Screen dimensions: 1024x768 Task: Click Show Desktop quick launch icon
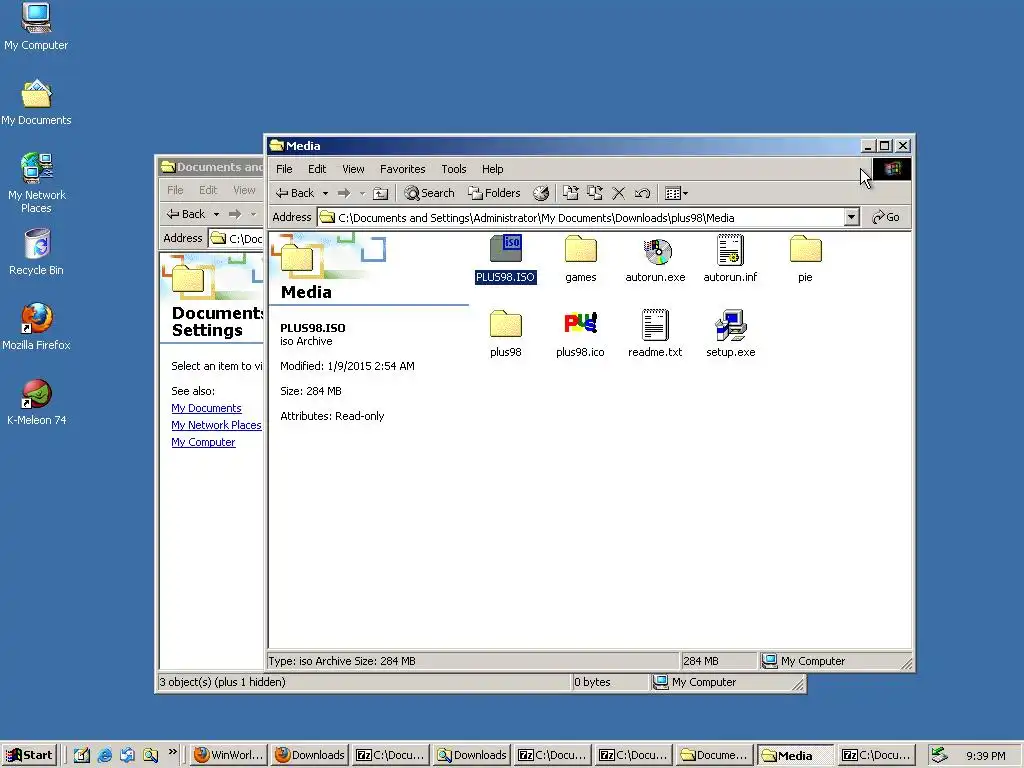[x=82, y=756]
